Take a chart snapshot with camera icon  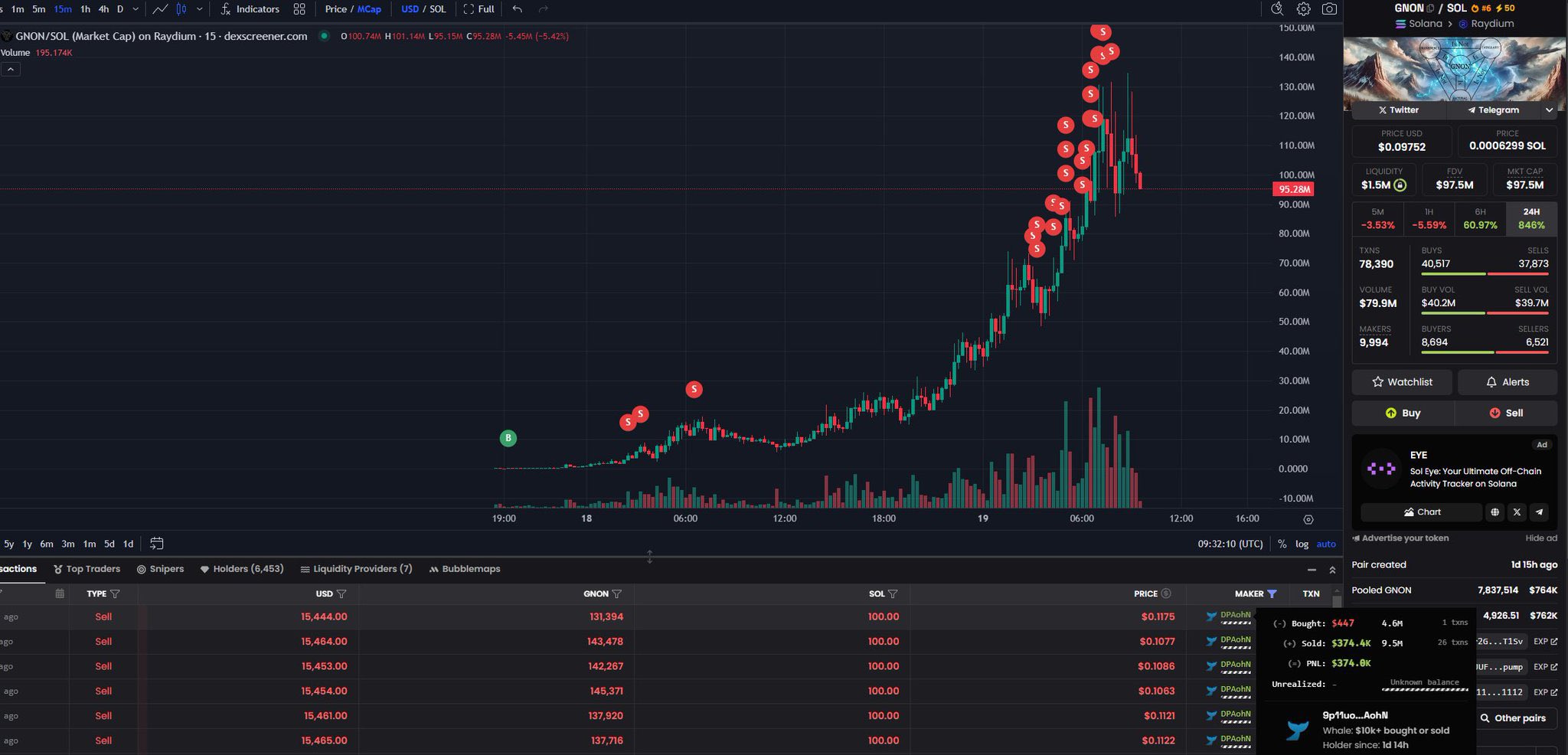[x=1330, y=9]
